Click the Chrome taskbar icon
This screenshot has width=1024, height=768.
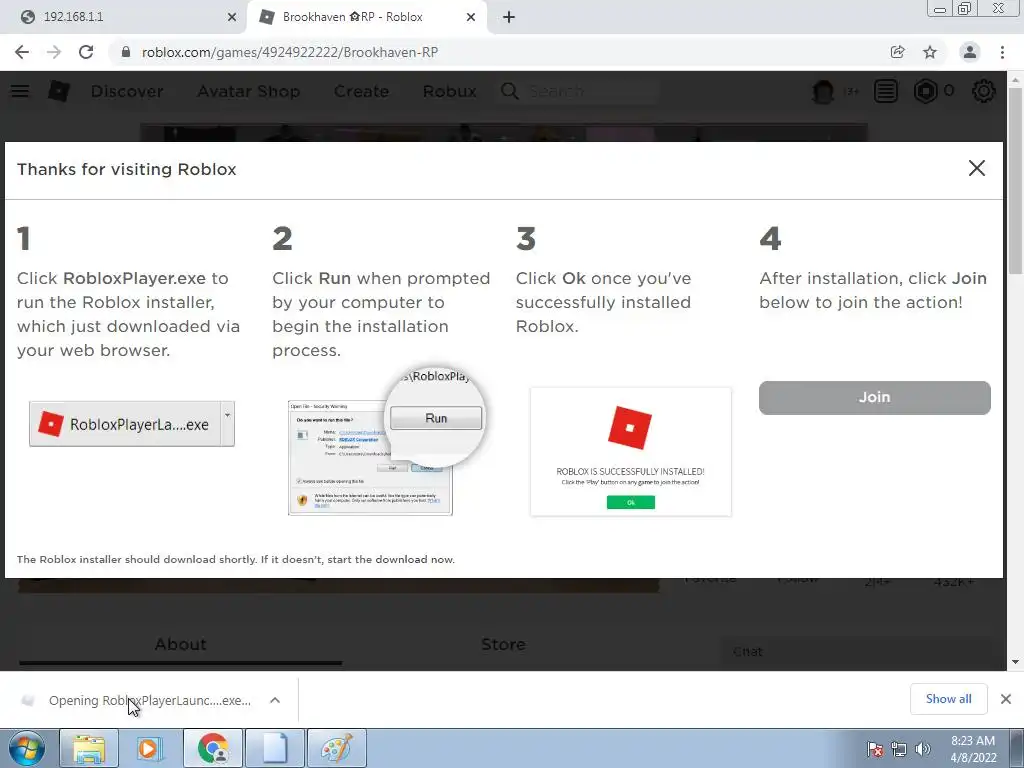[212, 748]
